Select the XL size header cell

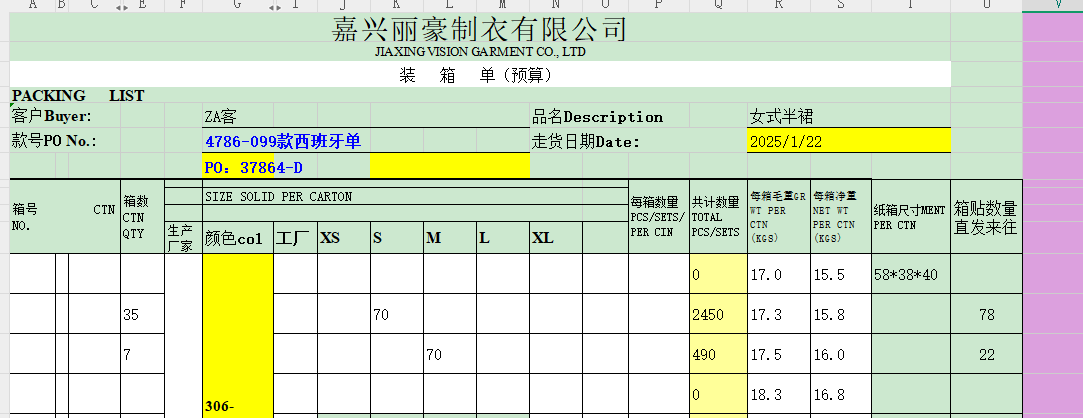[556, 239]
